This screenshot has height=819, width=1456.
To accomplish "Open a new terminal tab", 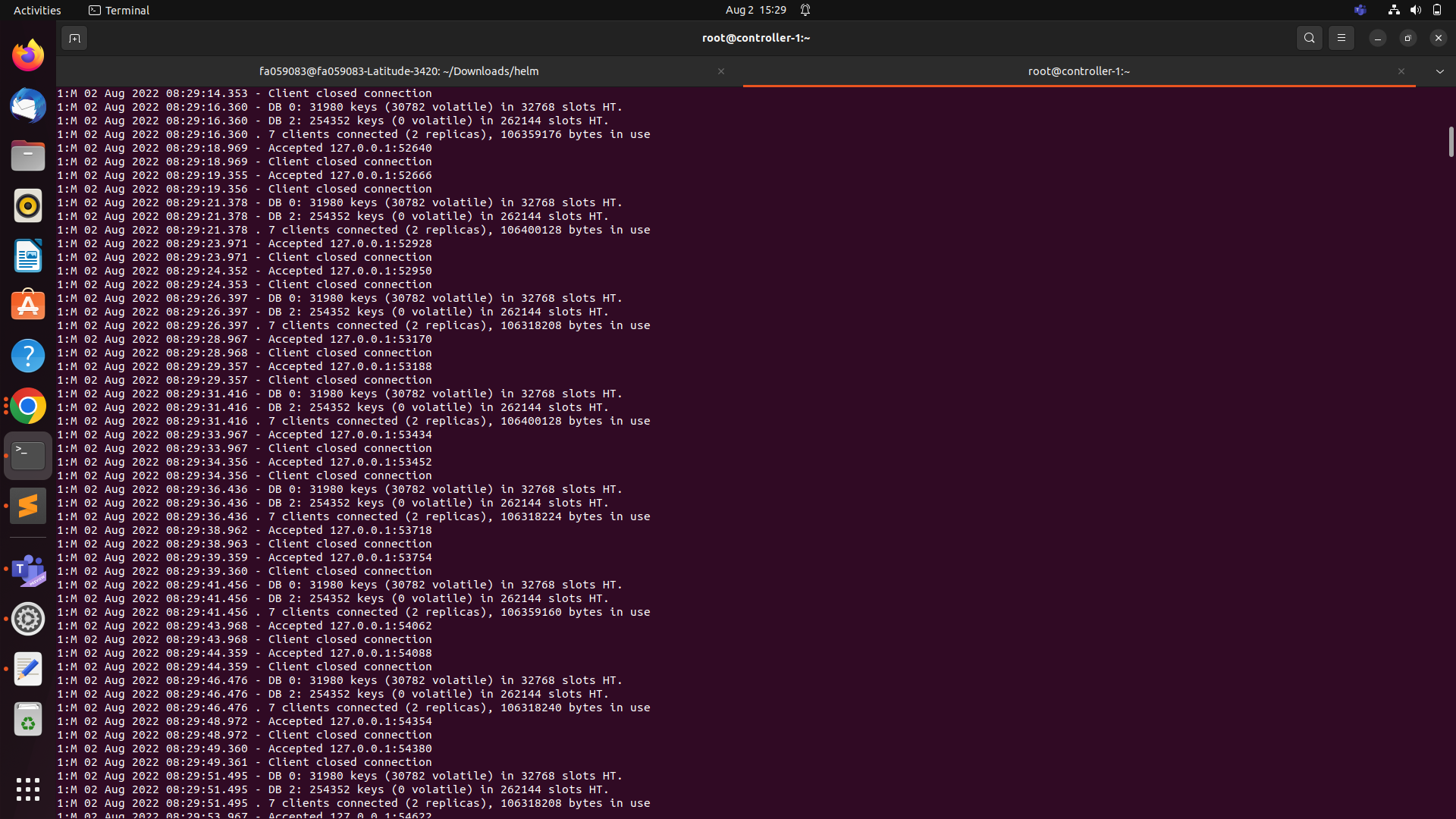I will 74,37.
